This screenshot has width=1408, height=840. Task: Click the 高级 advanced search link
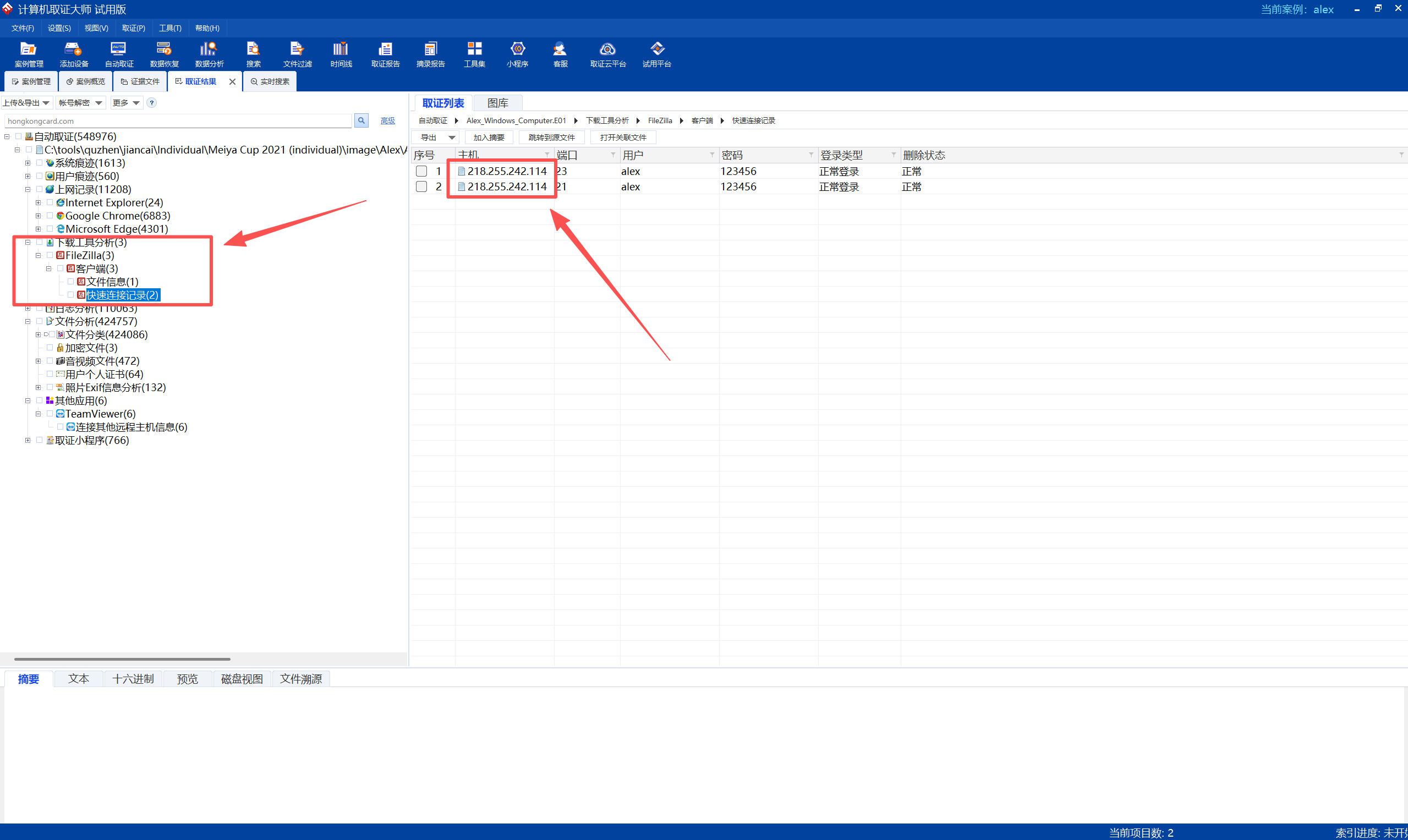click(x=388, y=120)
